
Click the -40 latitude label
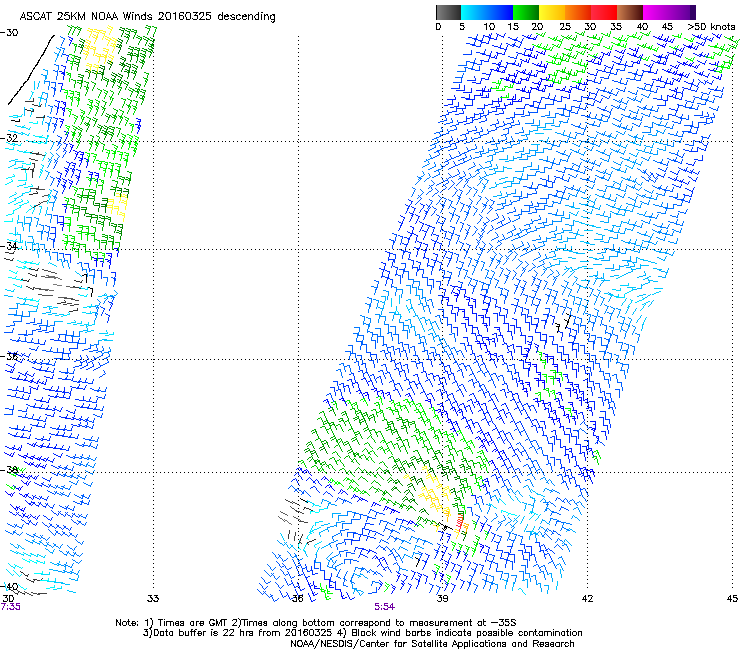(9, 587)
